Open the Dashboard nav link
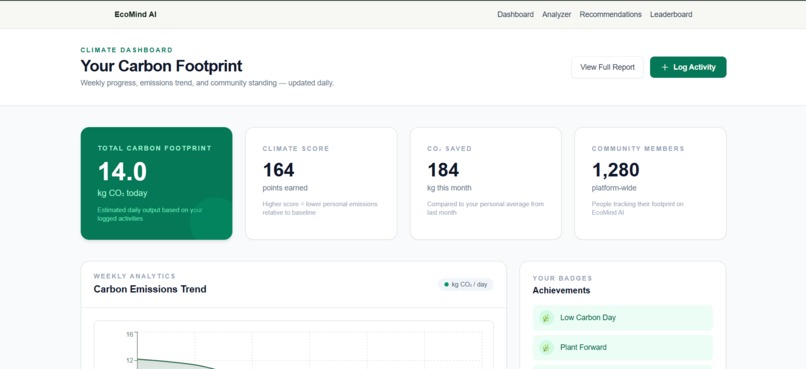 coord(515,14)
